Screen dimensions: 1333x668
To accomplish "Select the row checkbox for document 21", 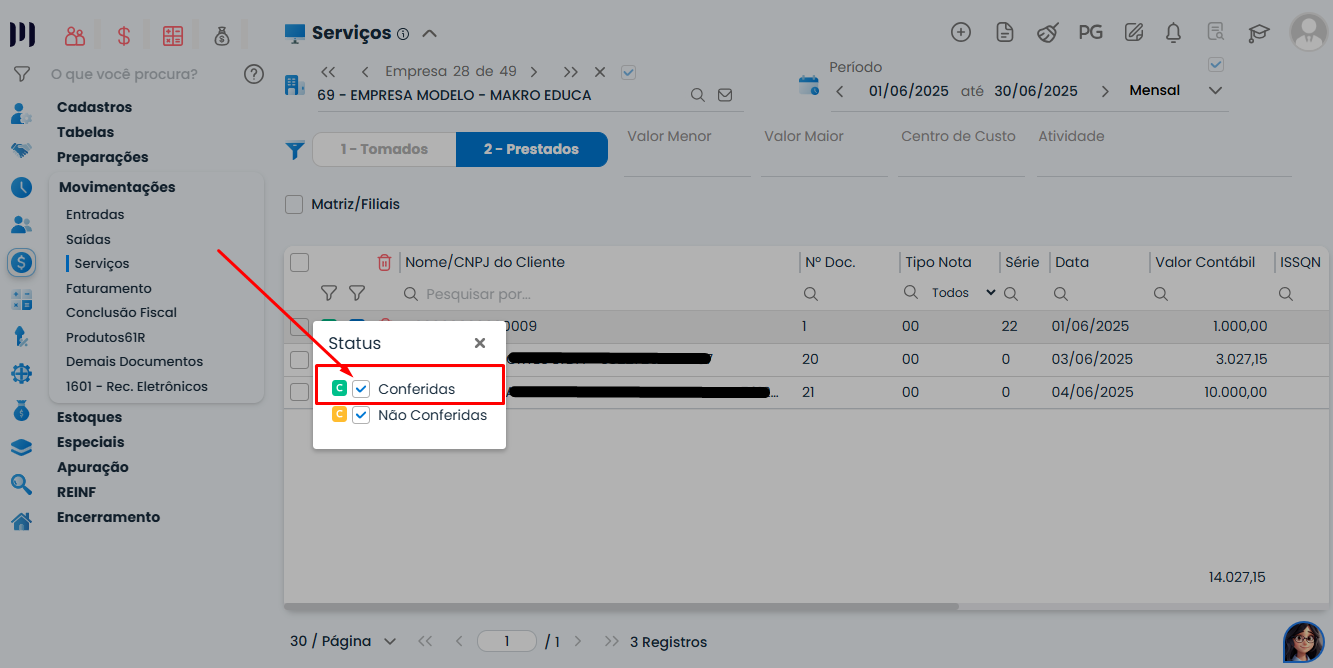I will (x=299, y=392).
